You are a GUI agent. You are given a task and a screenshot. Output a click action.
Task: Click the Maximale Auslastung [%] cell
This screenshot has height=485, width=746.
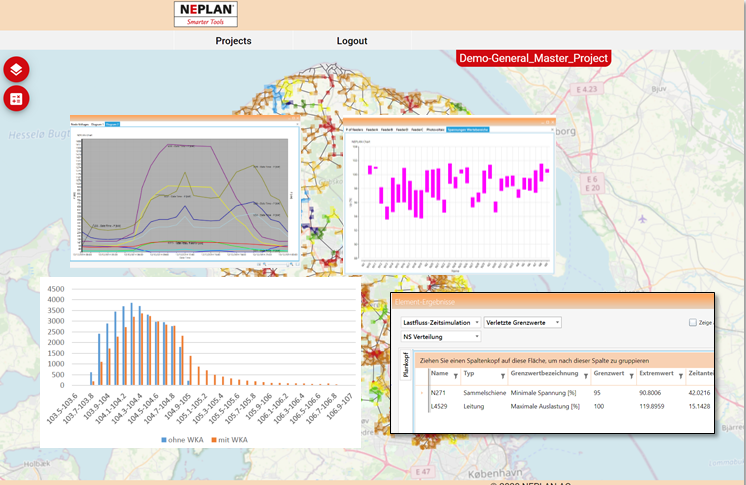click(x=545, y=406)
